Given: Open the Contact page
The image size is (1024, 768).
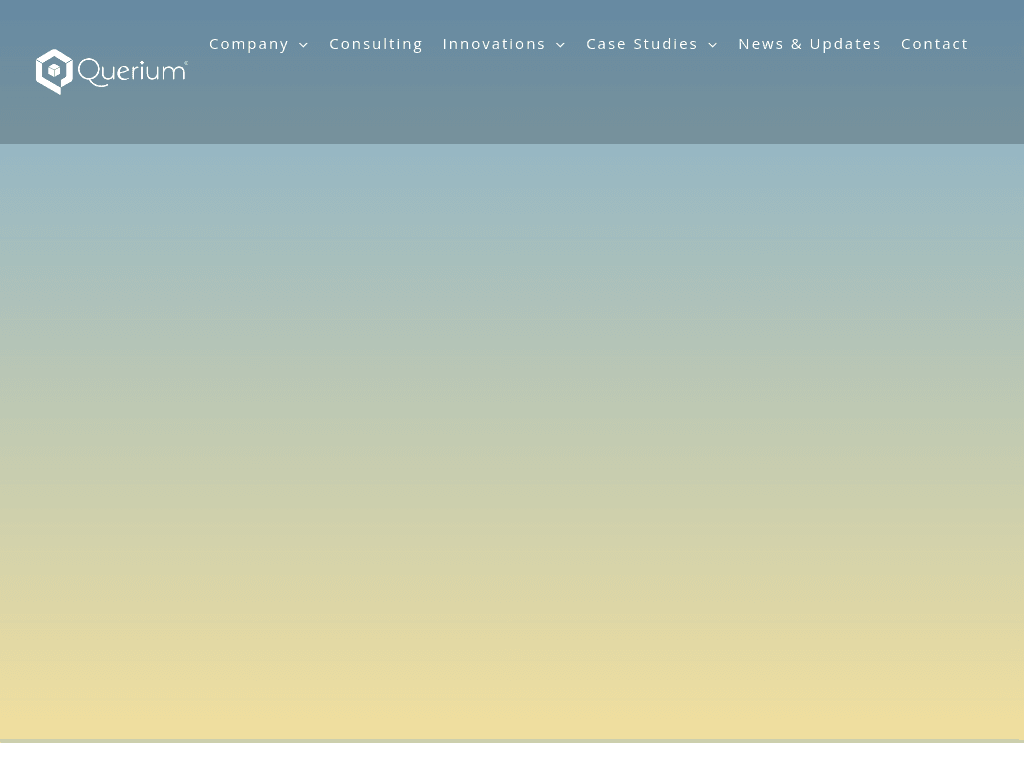Looking at the screenshot, I should 935,44.
